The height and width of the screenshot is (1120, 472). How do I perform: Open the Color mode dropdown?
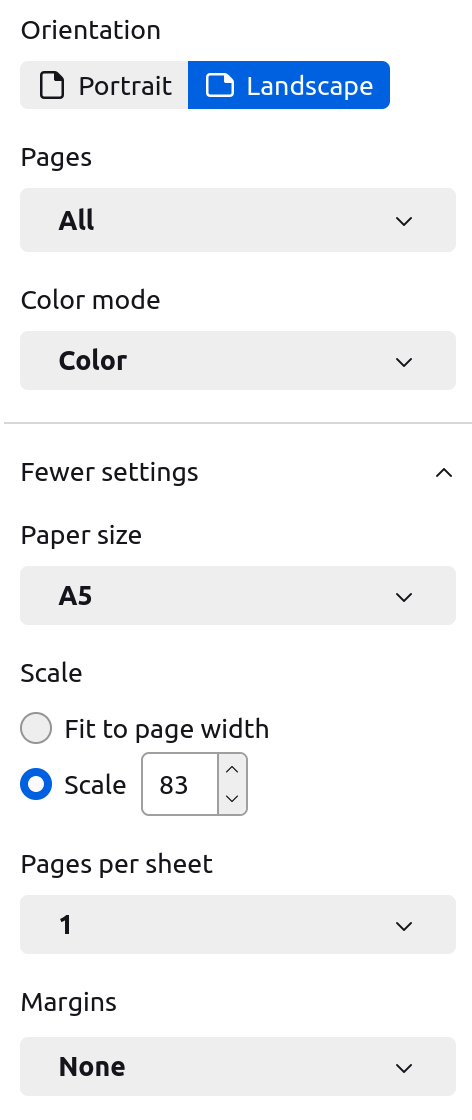238,361
